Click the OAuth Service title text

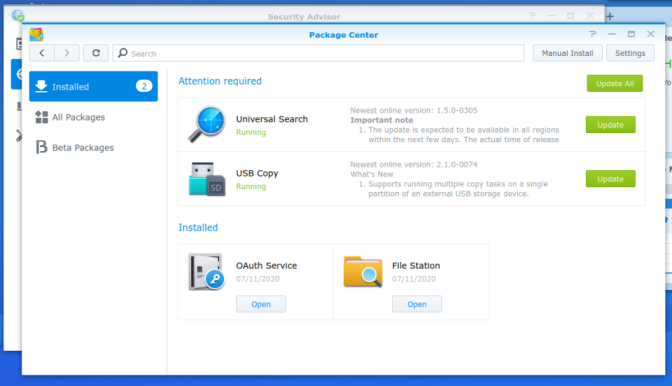point(266,266)
